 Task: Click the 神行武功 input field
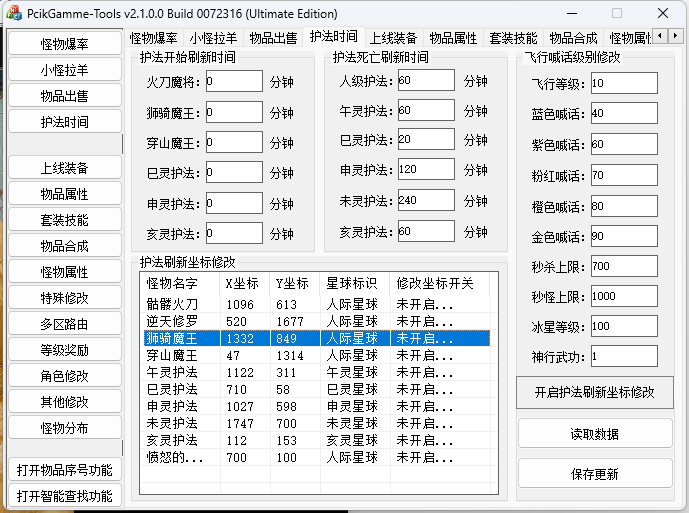point(624,356)
